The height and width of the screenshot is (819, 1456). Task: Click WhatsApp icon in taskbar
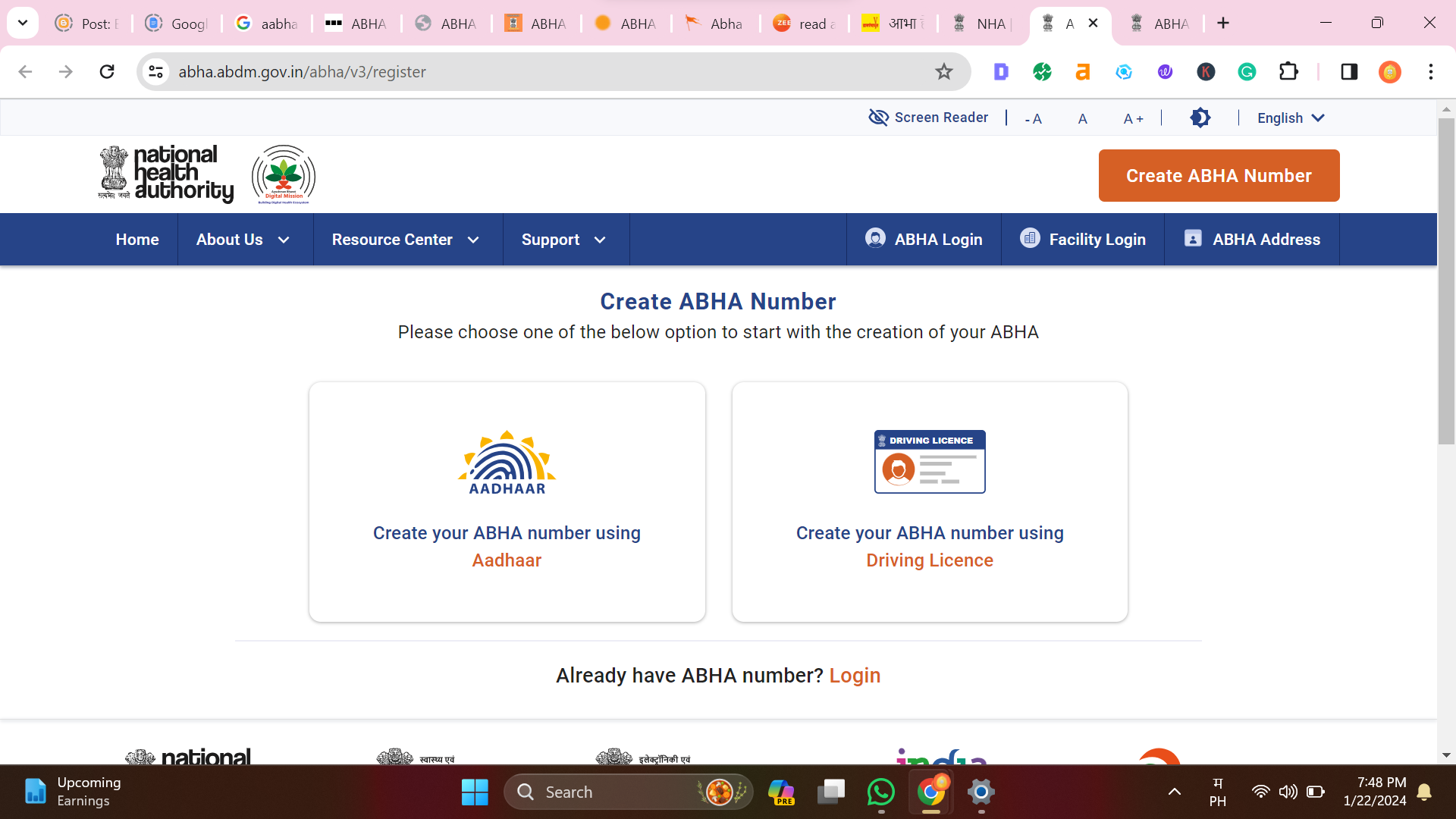pyautogui.click(x=880, y=791)
